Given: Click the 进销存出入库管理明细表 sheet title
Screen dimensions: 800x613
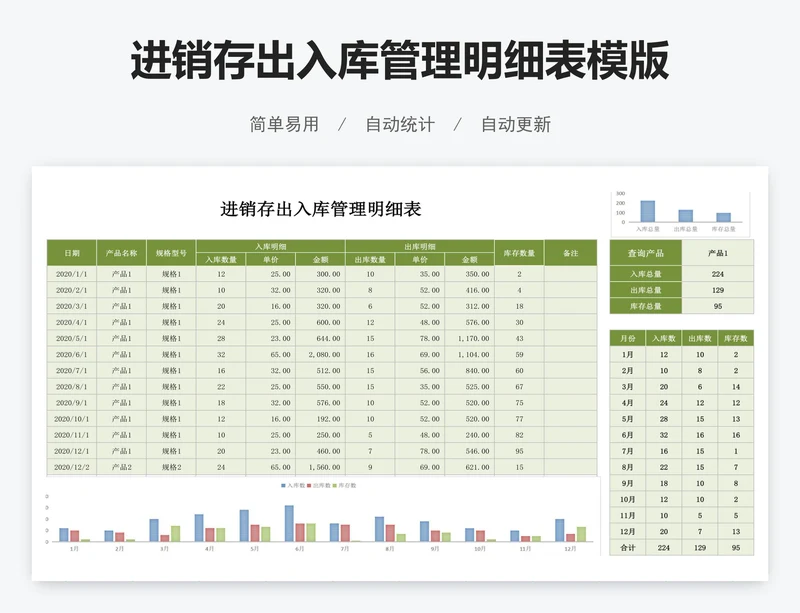Looking at the screenshot, I should pyautogui.click(x=320, y=209).
